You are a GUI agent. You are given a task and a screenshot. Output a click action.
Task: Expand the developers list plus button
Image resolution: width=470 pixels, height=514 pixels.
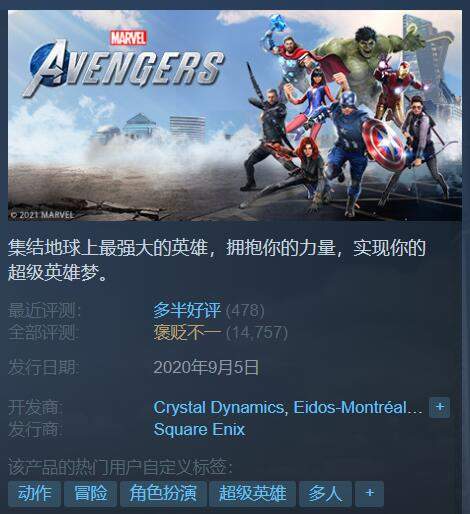[x=439, y=407]
